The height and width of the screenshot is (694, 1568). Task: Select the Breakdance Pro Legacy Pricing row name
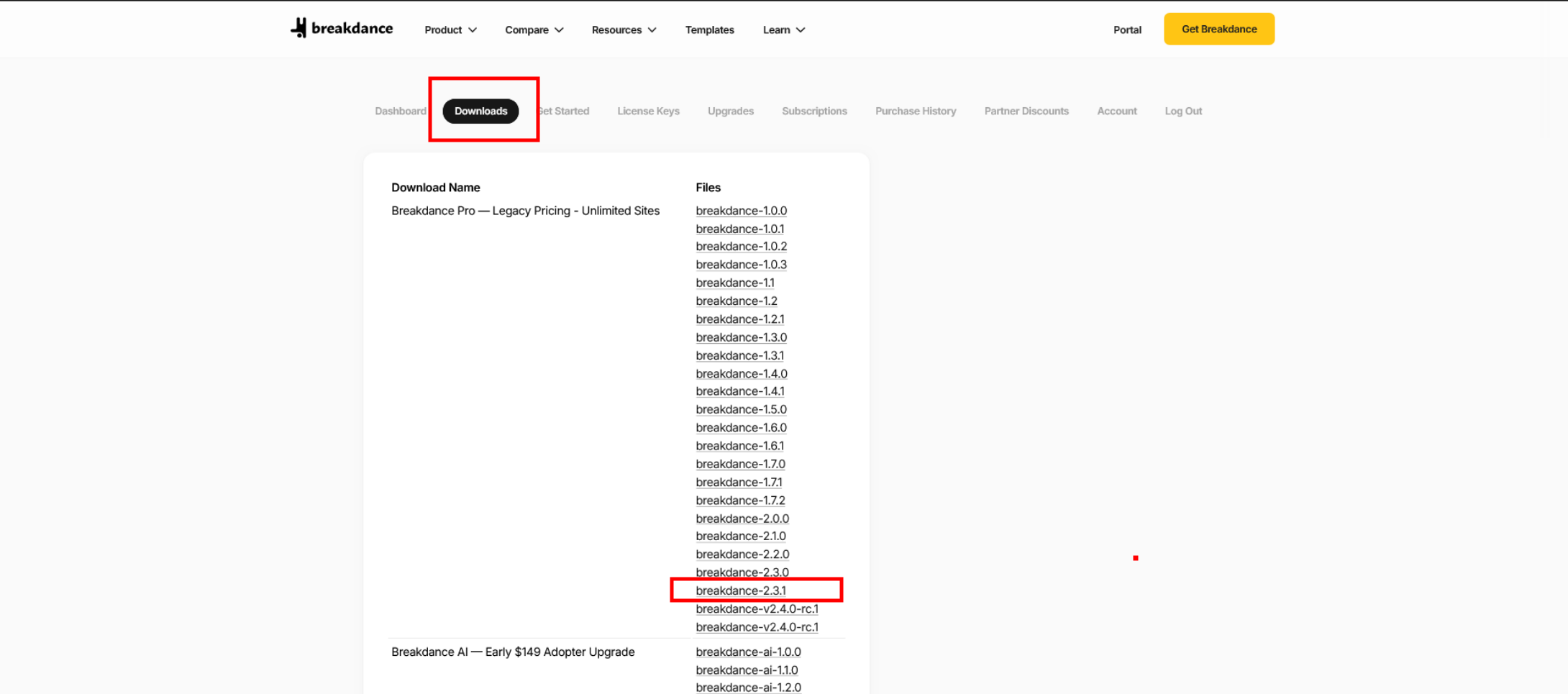tap(525, 211)
